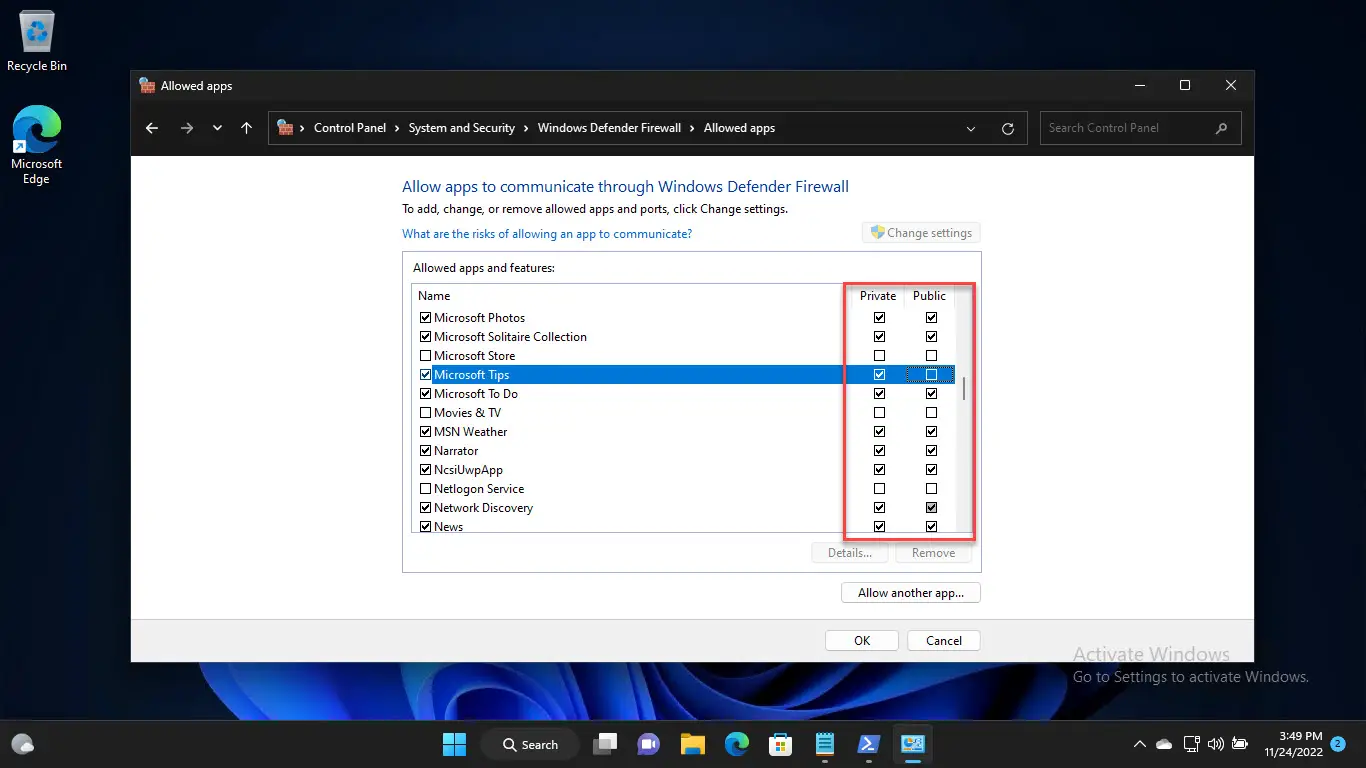Viewport: 1366px width, 768px height.
Task: Expand the chevron after System and Security
Action: (526, 128)
